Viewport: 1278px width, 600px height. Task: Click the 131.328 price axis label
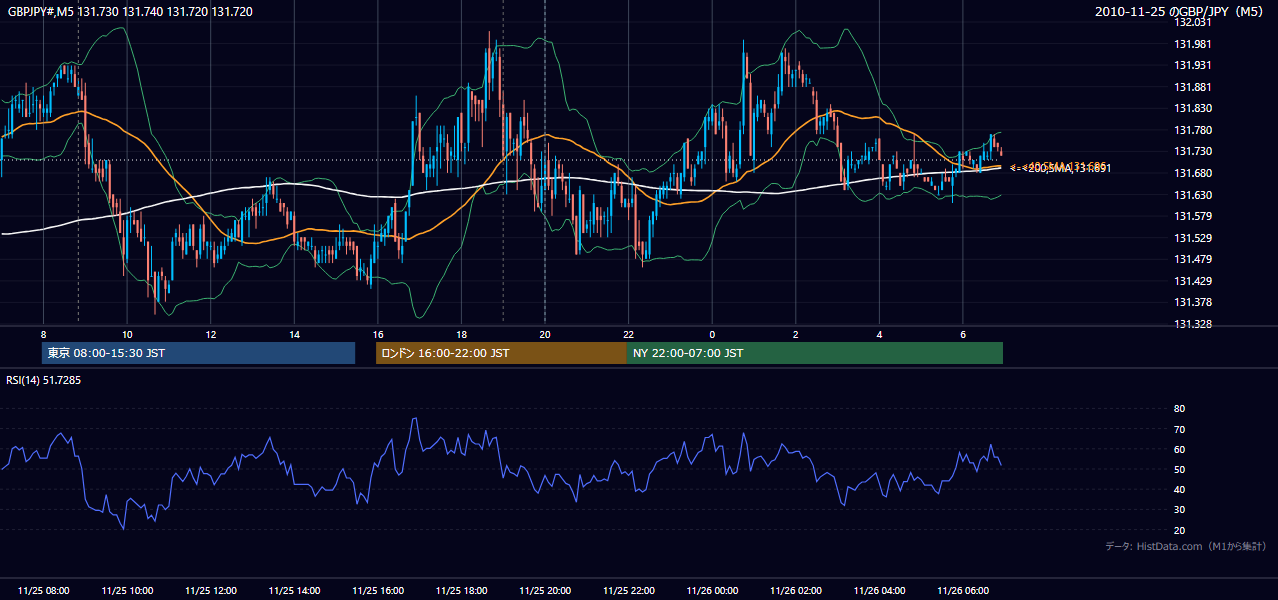pos(1193,324)
